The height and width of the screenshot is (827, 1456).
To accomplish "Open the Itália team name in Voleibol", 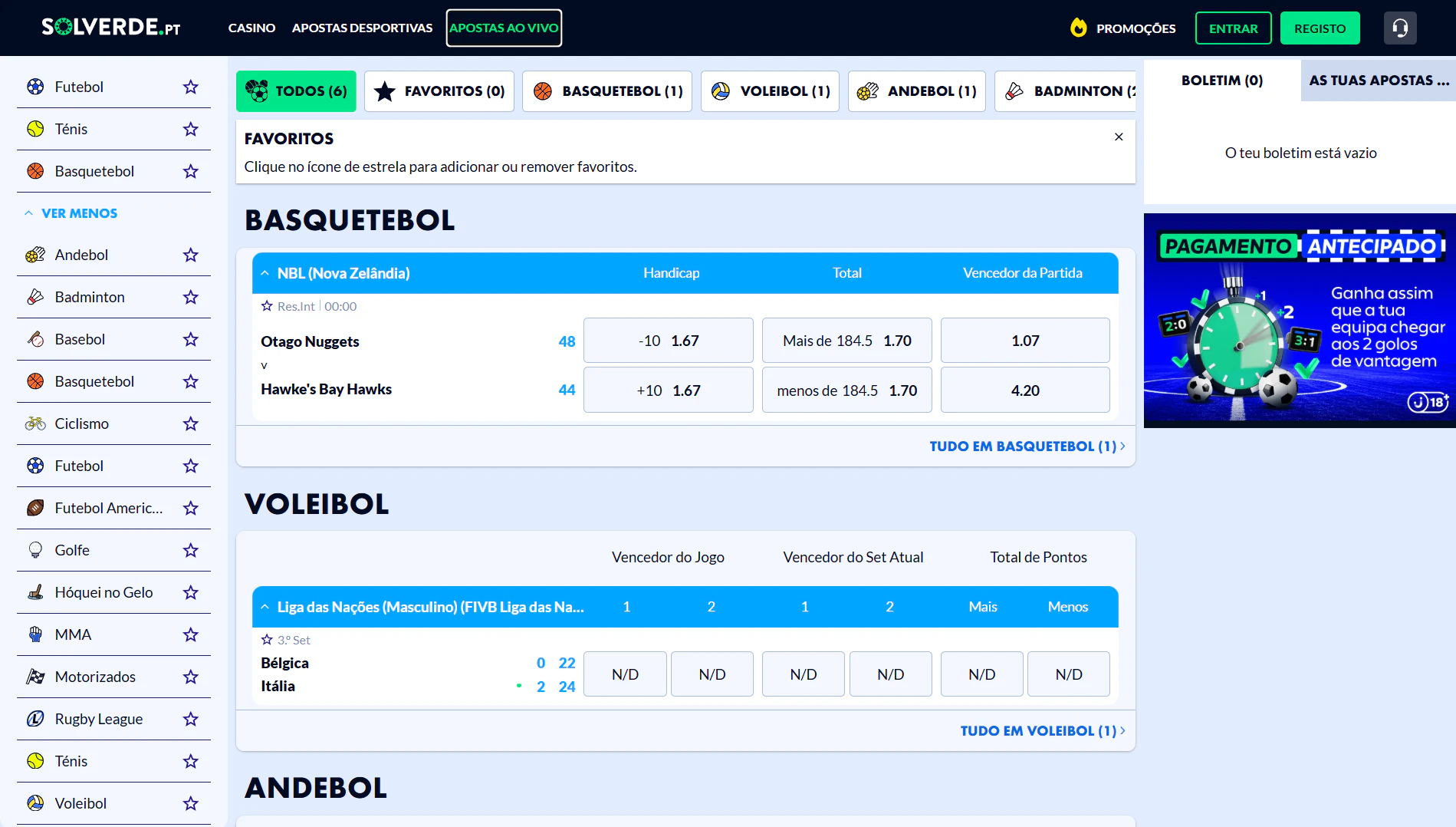I will (x=278, y=686).
